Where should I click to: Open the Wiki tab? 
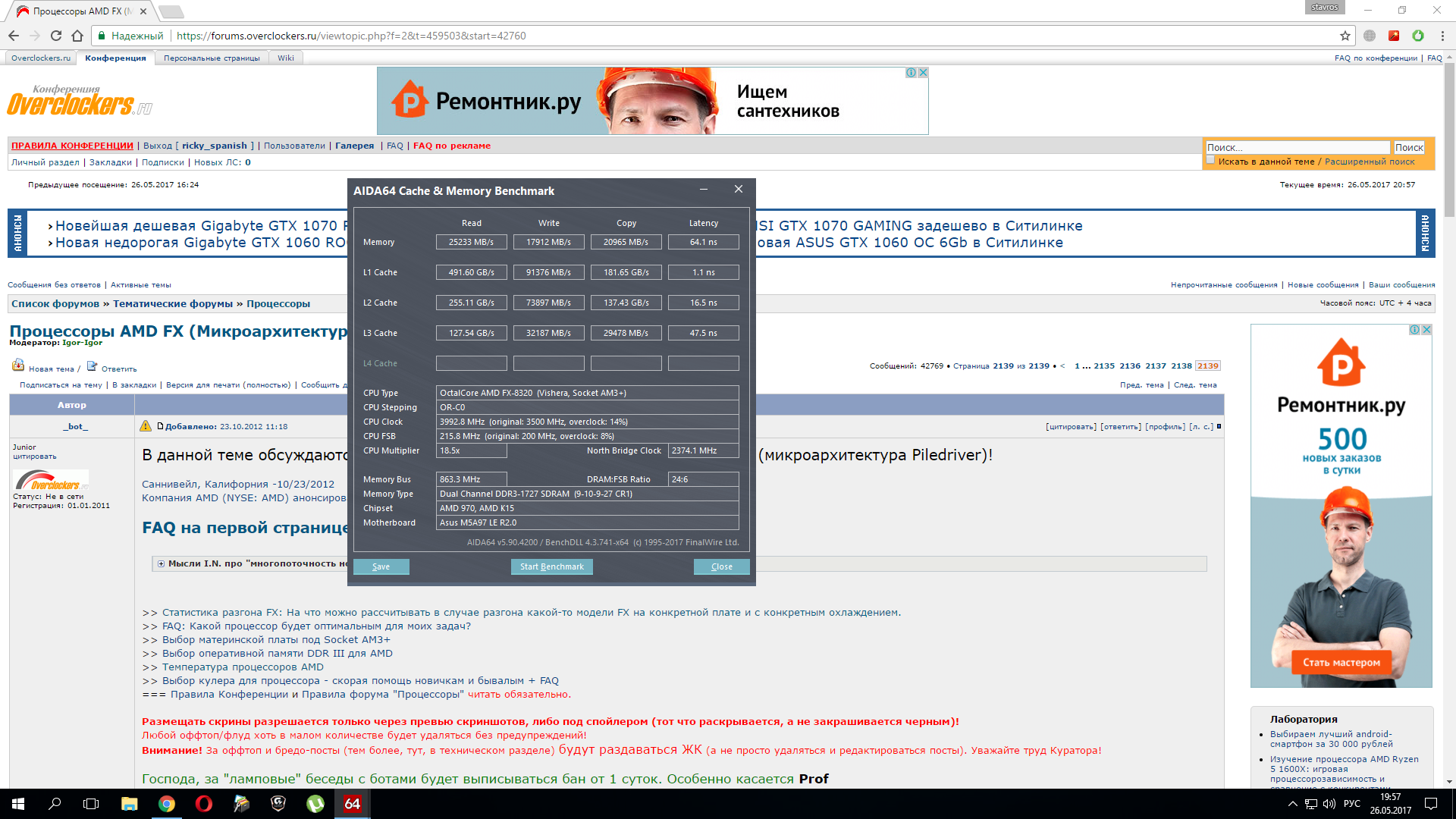[286, 58]
